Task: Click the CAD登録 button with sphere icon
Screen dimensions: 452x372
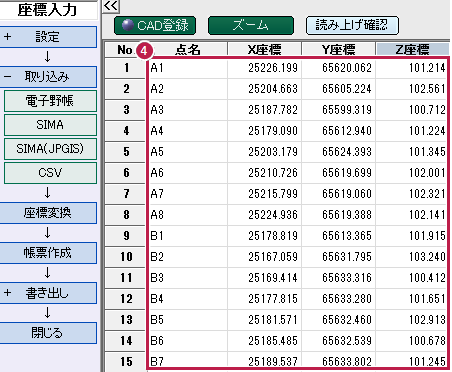Action: [x=155, y=26]
